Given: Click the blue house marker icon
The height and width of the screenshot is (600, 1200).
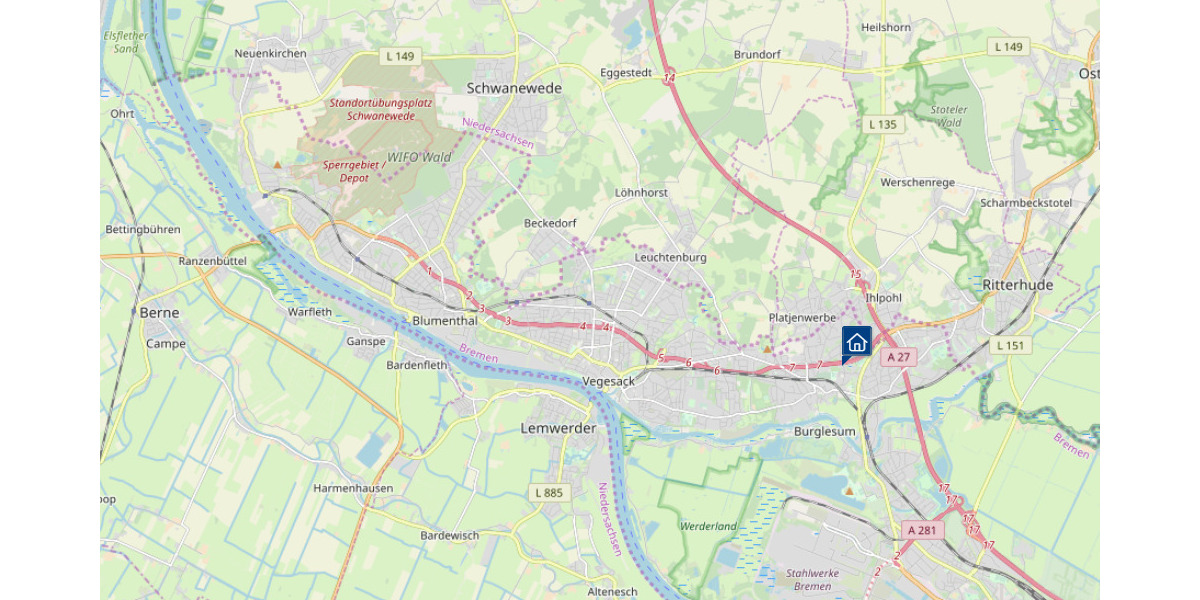Looking at the screenshot, I should tap(857, 342).
